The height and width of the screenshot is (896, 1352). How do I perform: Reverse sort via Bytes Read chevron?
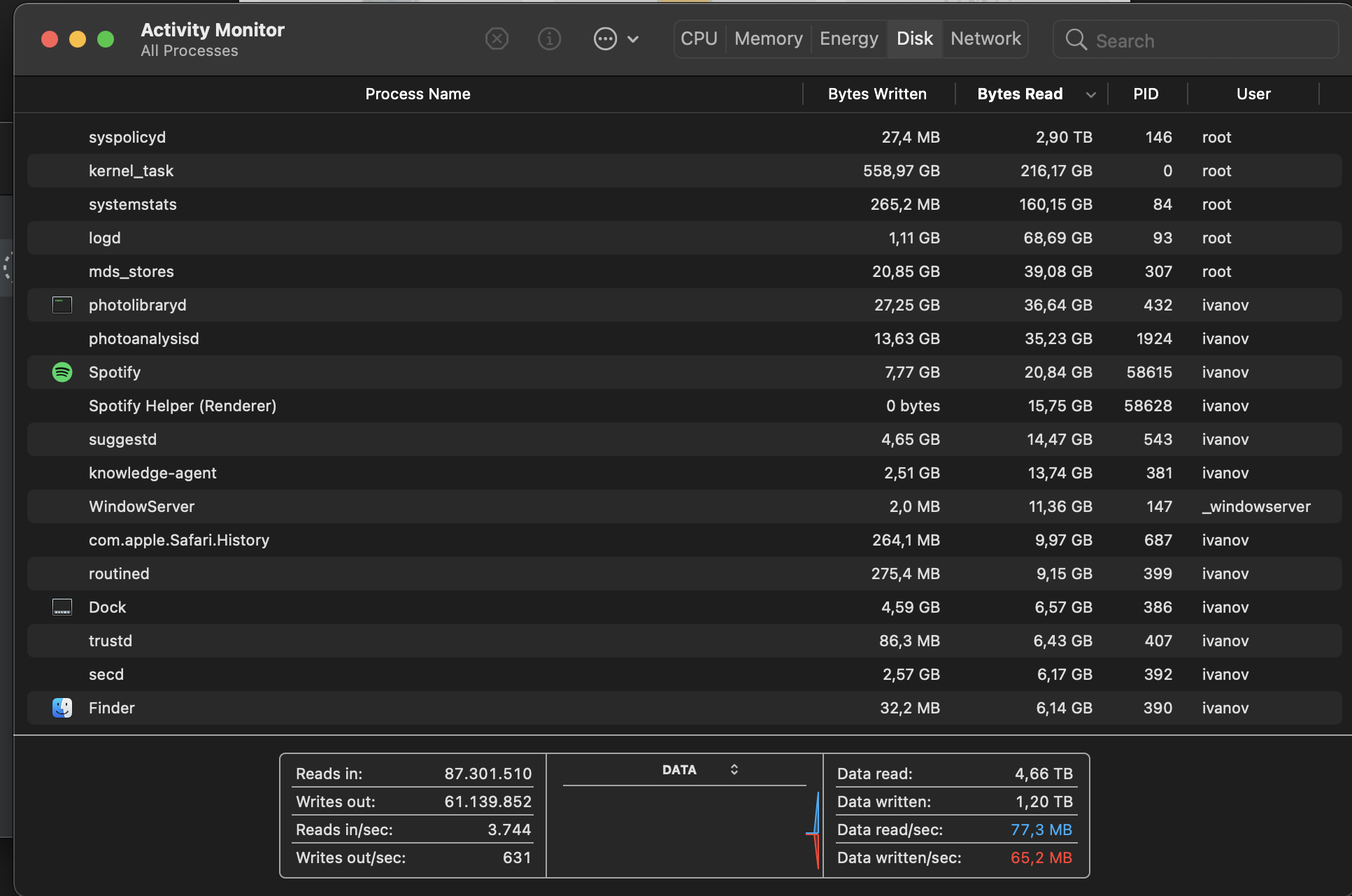point(1090,94)
